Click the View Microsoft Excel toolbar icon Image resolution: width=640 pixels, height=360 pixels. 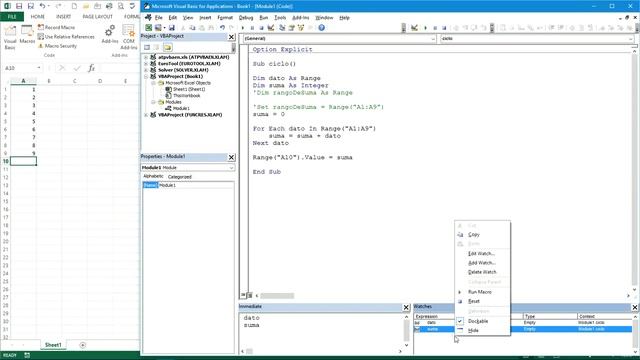[x=149, y=28]
